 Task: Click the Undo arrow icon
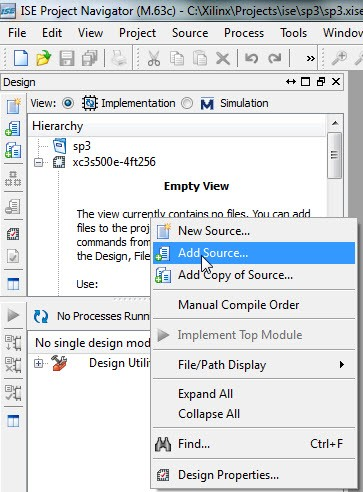[251, 58]
